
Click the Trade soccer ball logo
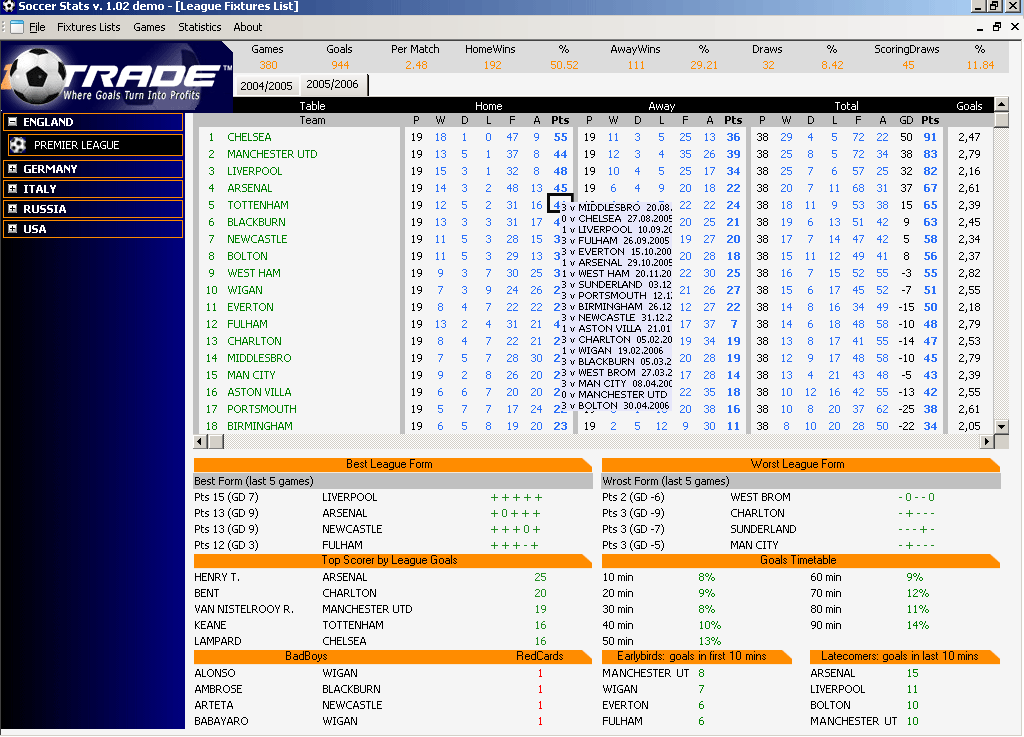[38, 74]
